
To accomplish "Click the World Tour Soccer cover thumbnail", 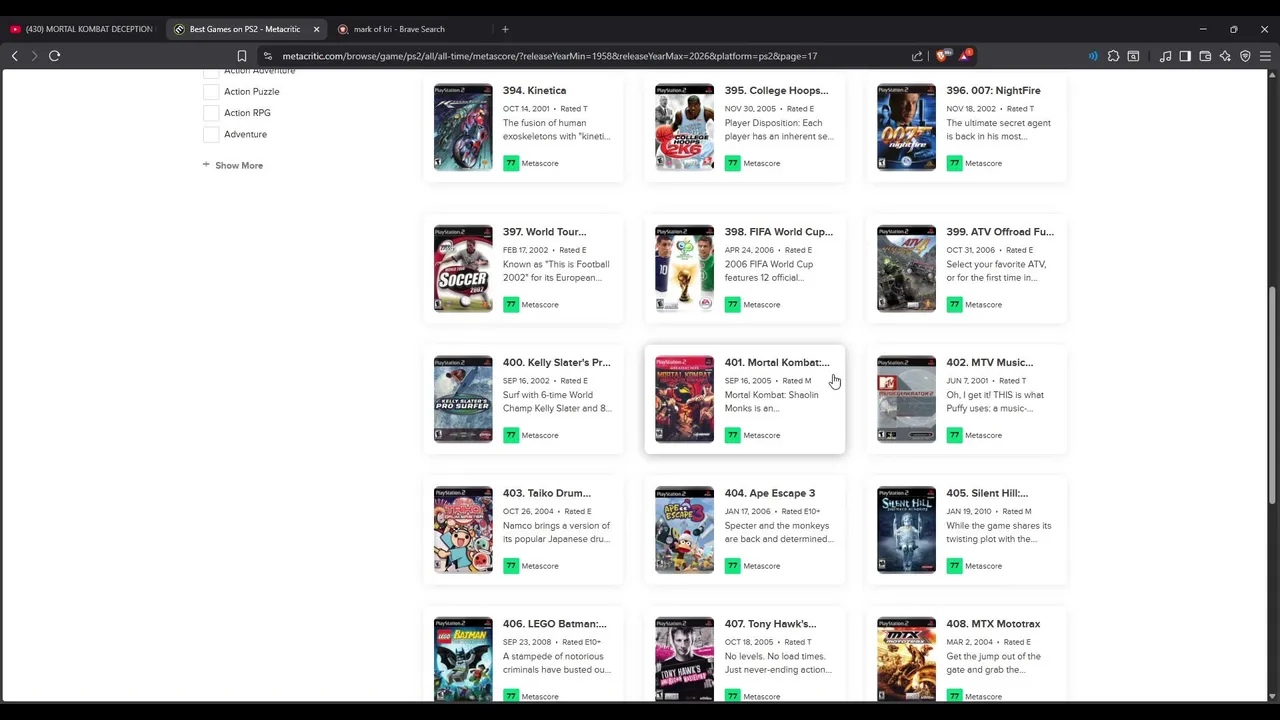I will [463, 268].
